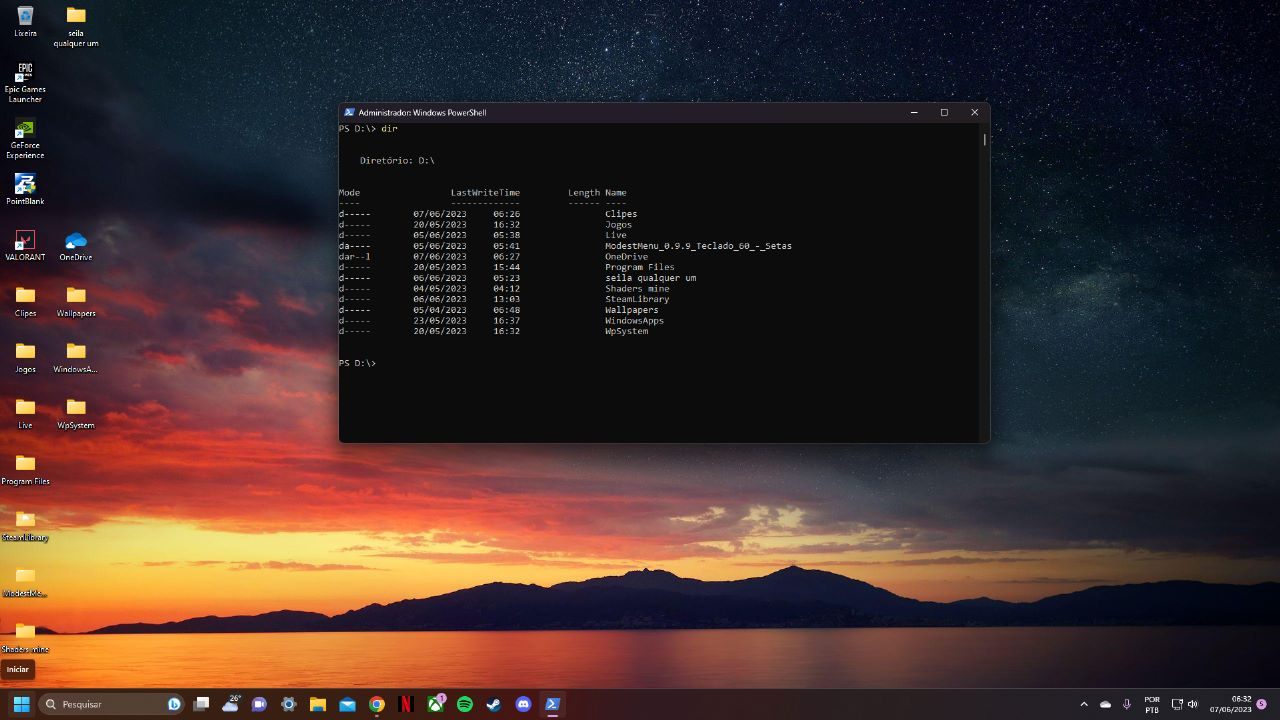Click 'Diretório: D:\' text in PowerShell
The image size is (1280, 720).
tap(397, 160)
